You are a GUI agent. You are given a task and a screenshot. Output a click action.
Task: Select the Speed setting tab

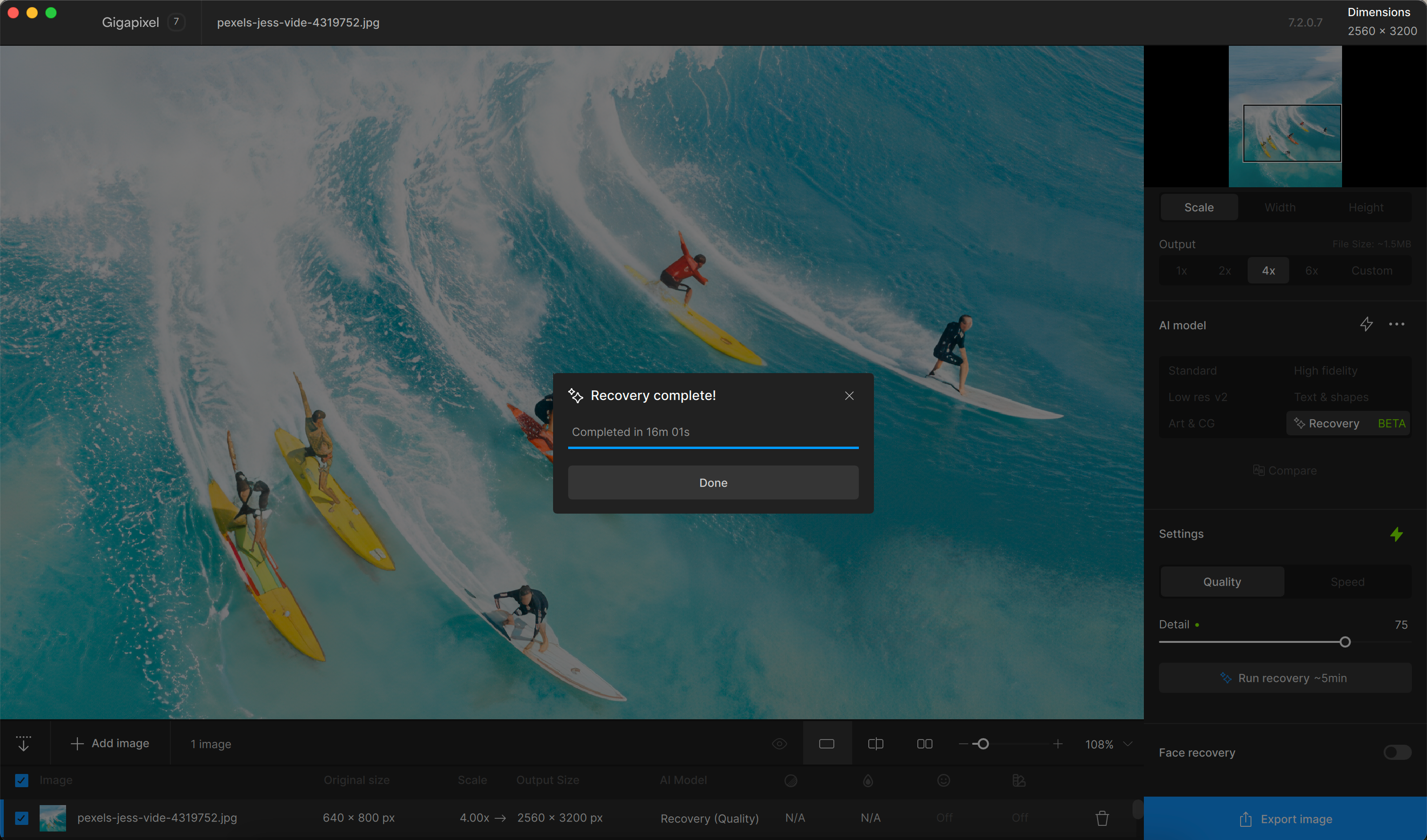click(x=1347, y=582)
